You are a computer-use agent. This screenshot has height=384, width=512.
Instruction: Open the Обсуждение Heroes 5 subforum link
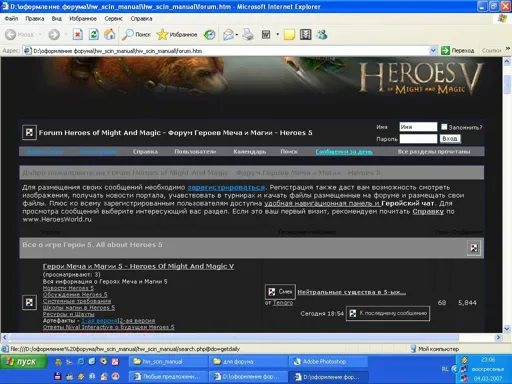(x=75, y=295)
